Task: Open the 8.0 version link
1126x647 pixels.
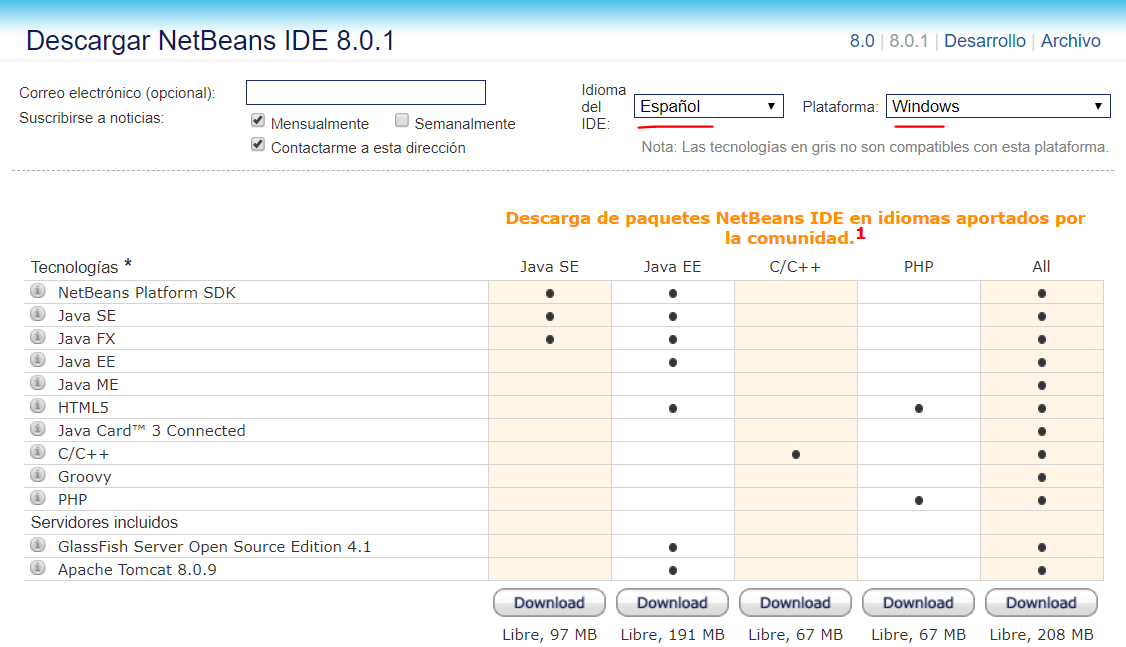Action: (862, 41)
